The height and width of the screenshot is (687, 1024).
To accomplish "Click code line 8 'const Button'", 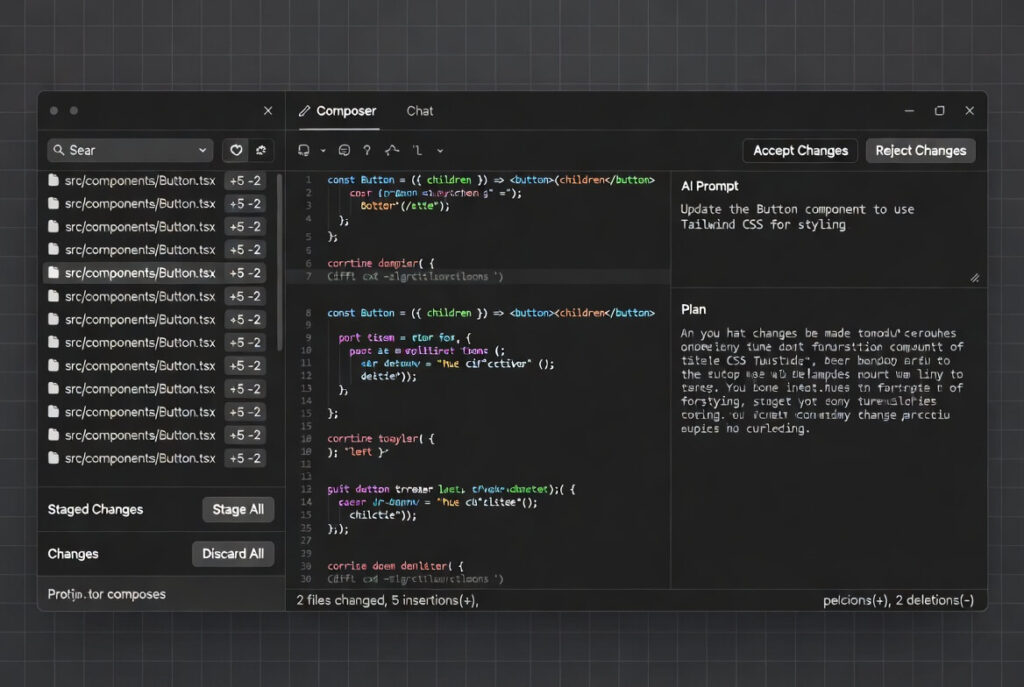I will point(491,313).
